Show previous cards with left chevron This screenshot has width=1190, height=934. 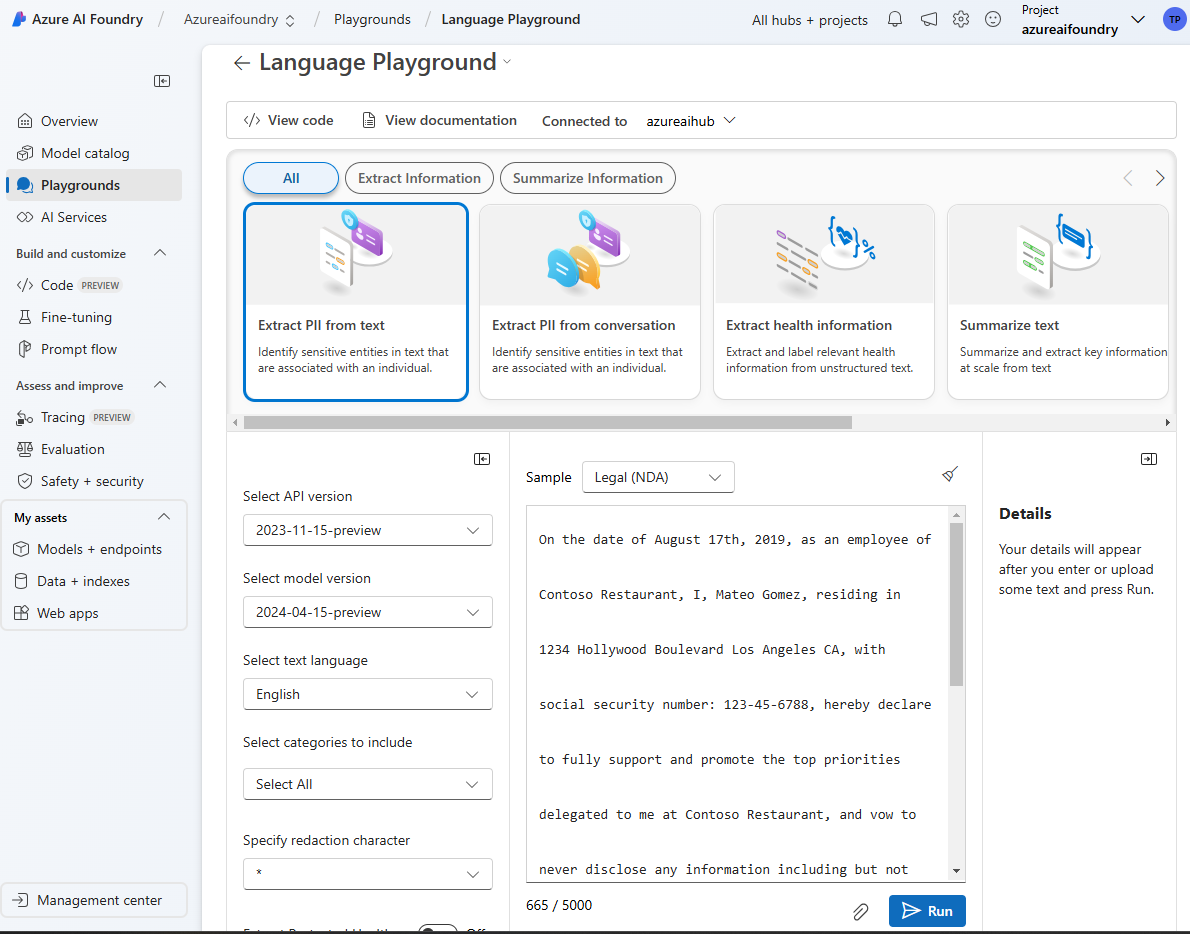tap(1128, 178)
